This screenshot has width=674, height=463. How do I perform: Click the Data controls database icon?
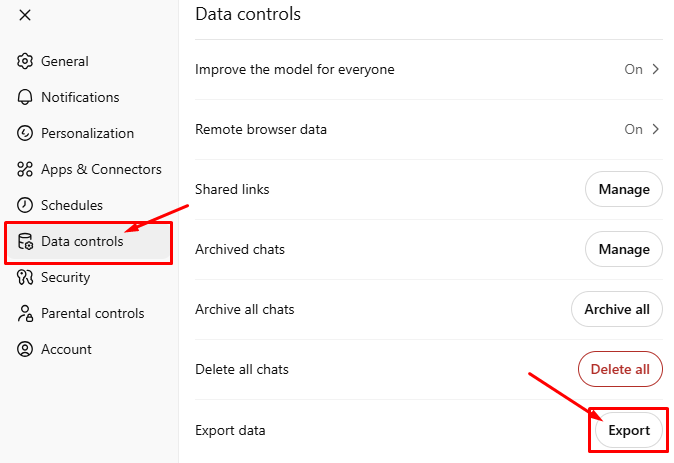[x=26, y=241]
